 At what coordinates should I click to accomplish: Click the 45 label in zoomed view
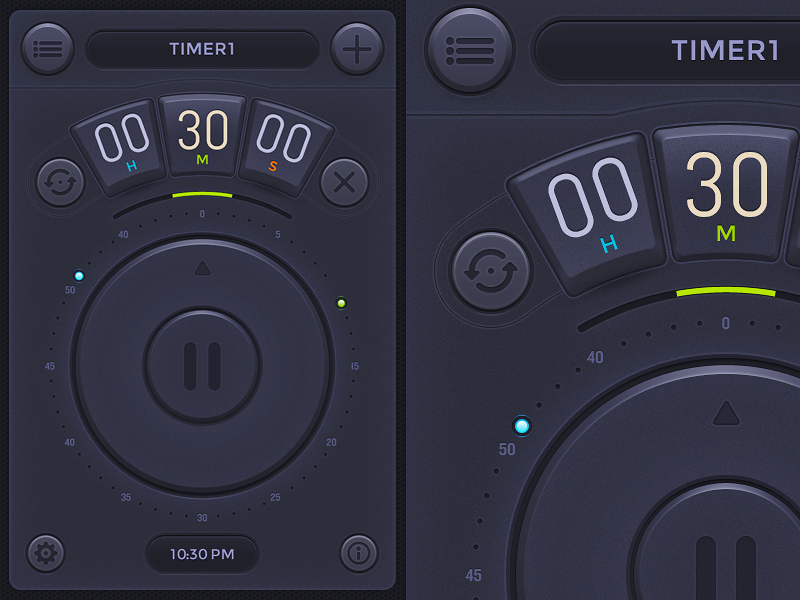473,575
